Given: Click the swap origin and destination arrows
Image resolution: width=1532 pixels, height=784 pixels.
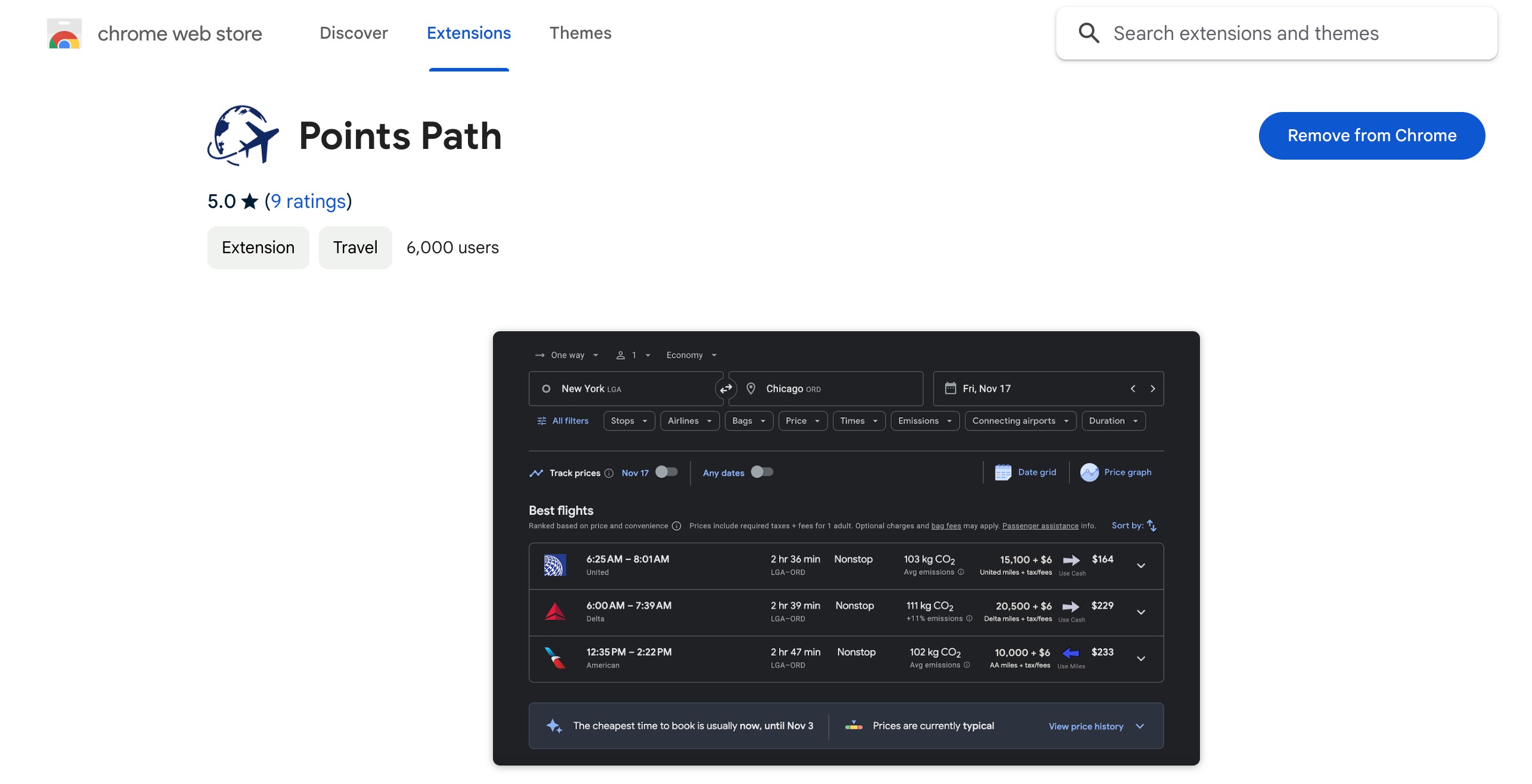Looking at the screenshot, I should [725, 388].
